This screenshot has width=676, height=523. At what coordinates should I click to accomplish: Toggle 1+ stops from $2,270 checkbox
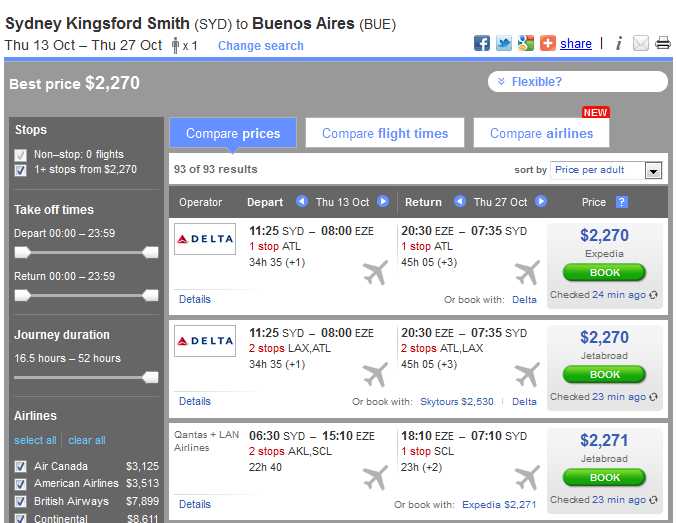(20, 170)
